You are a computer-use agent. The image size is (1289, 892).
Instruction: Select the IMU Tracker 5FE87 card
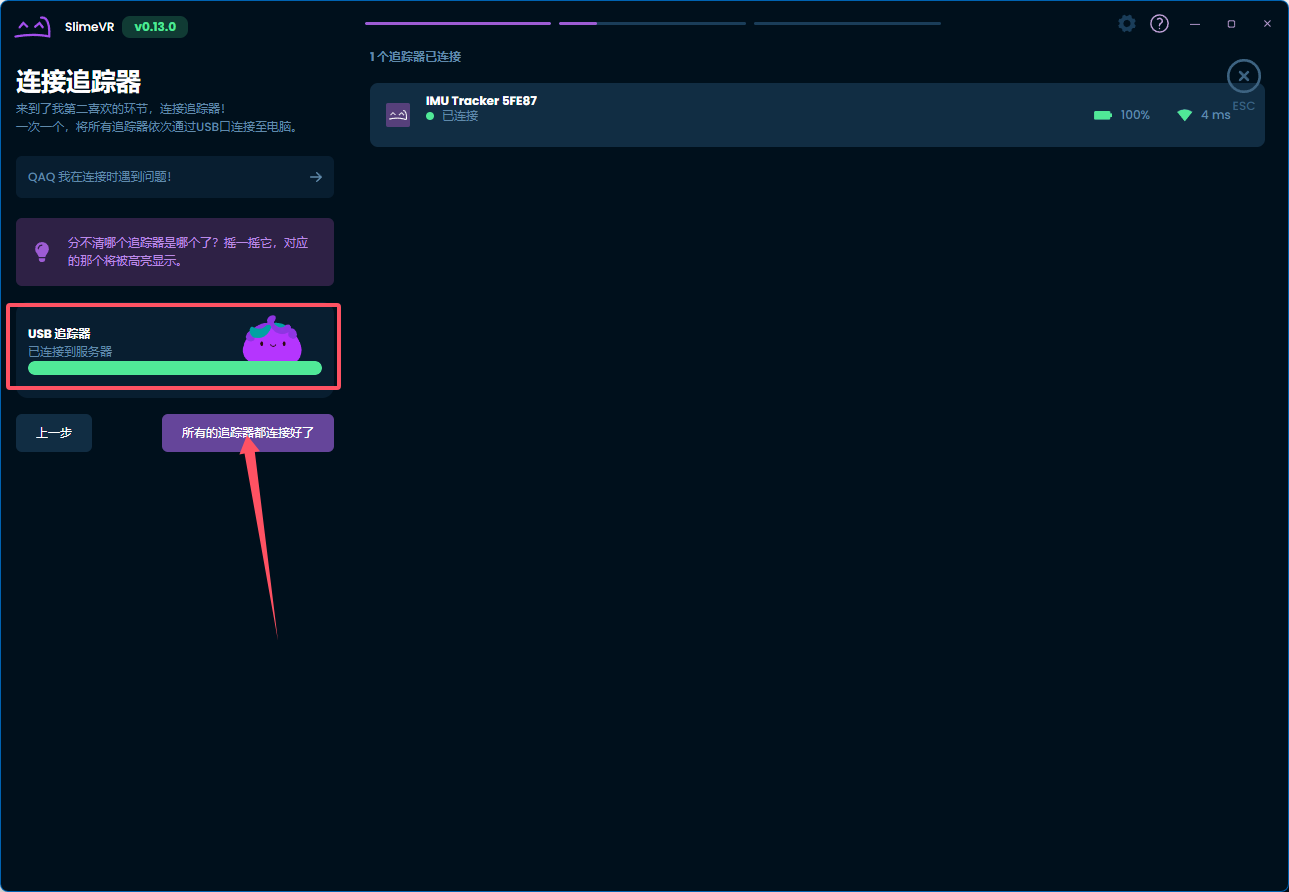pos(817,115)
